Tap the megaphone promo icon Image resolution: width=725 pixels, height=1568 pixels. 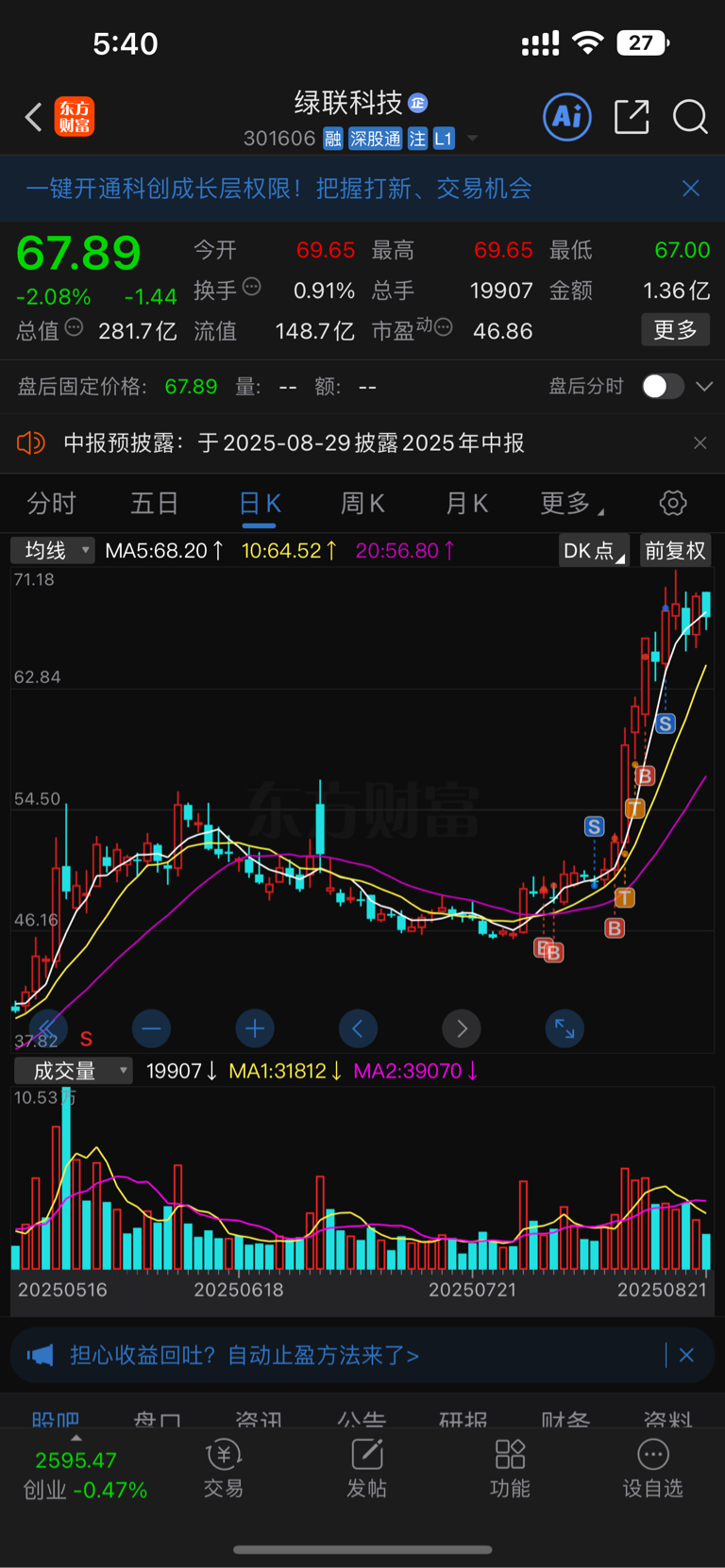click(41, 1356)
